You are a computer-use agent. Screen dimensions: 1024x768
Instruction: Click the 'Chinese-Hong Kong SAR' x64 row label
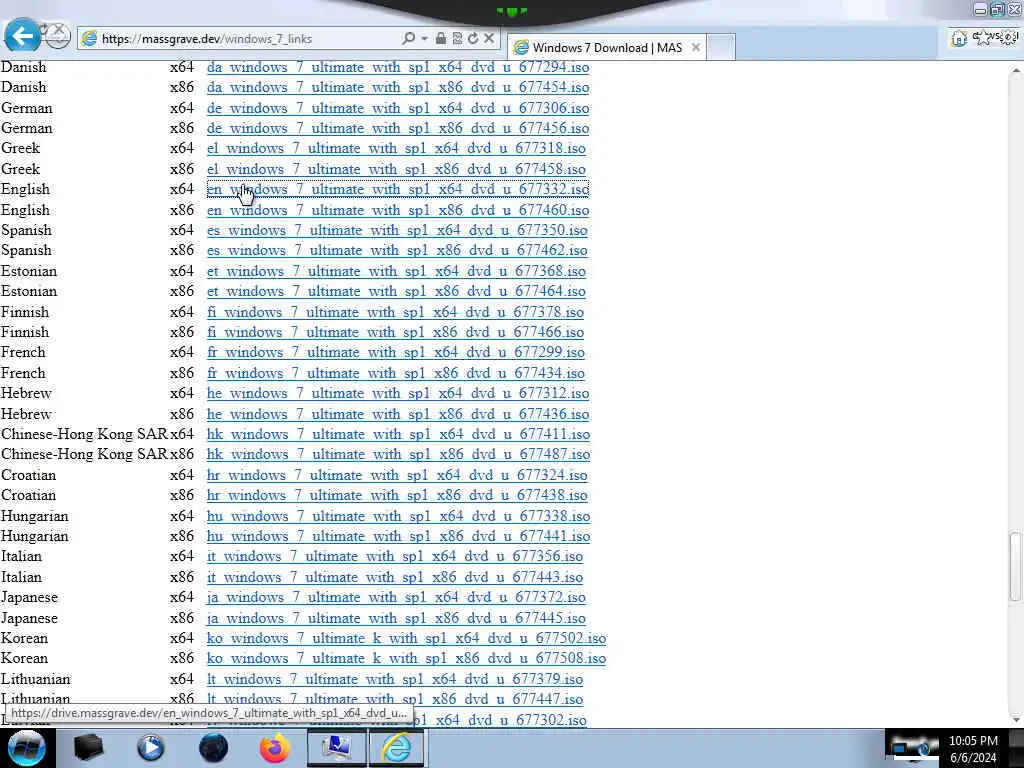tap(84, 434)
